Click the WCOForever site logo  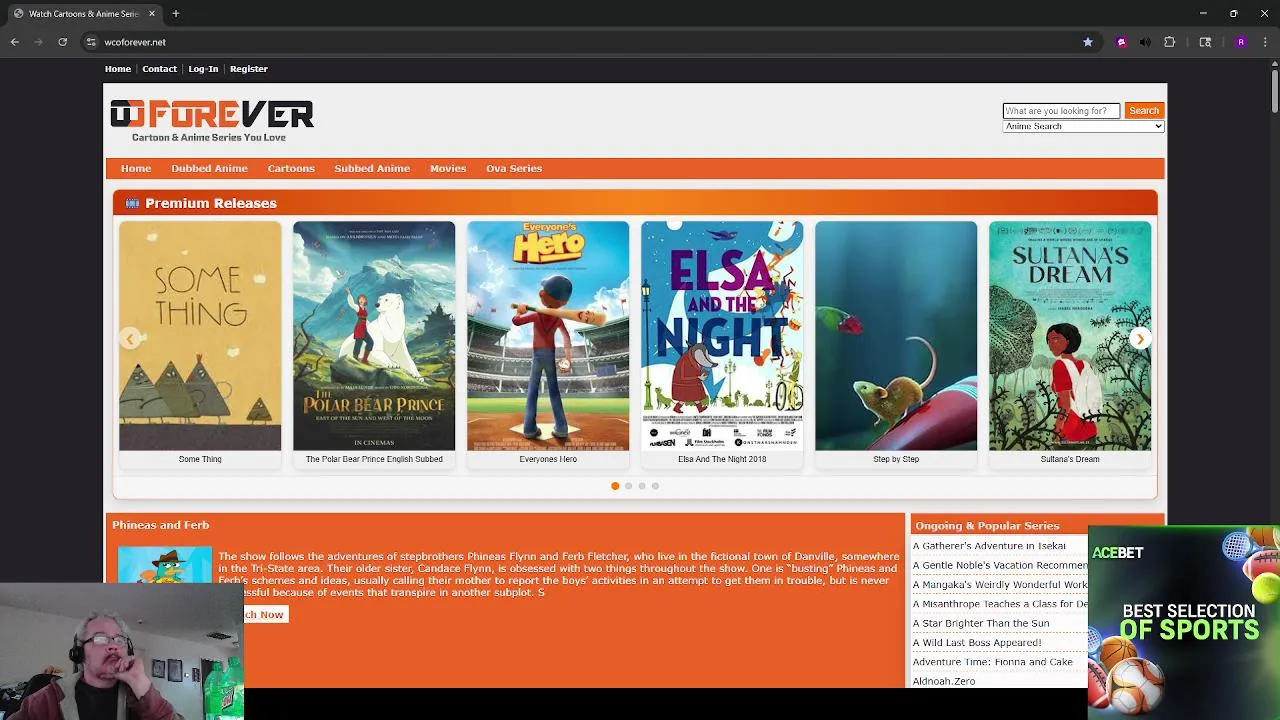(x=211, y=121)
